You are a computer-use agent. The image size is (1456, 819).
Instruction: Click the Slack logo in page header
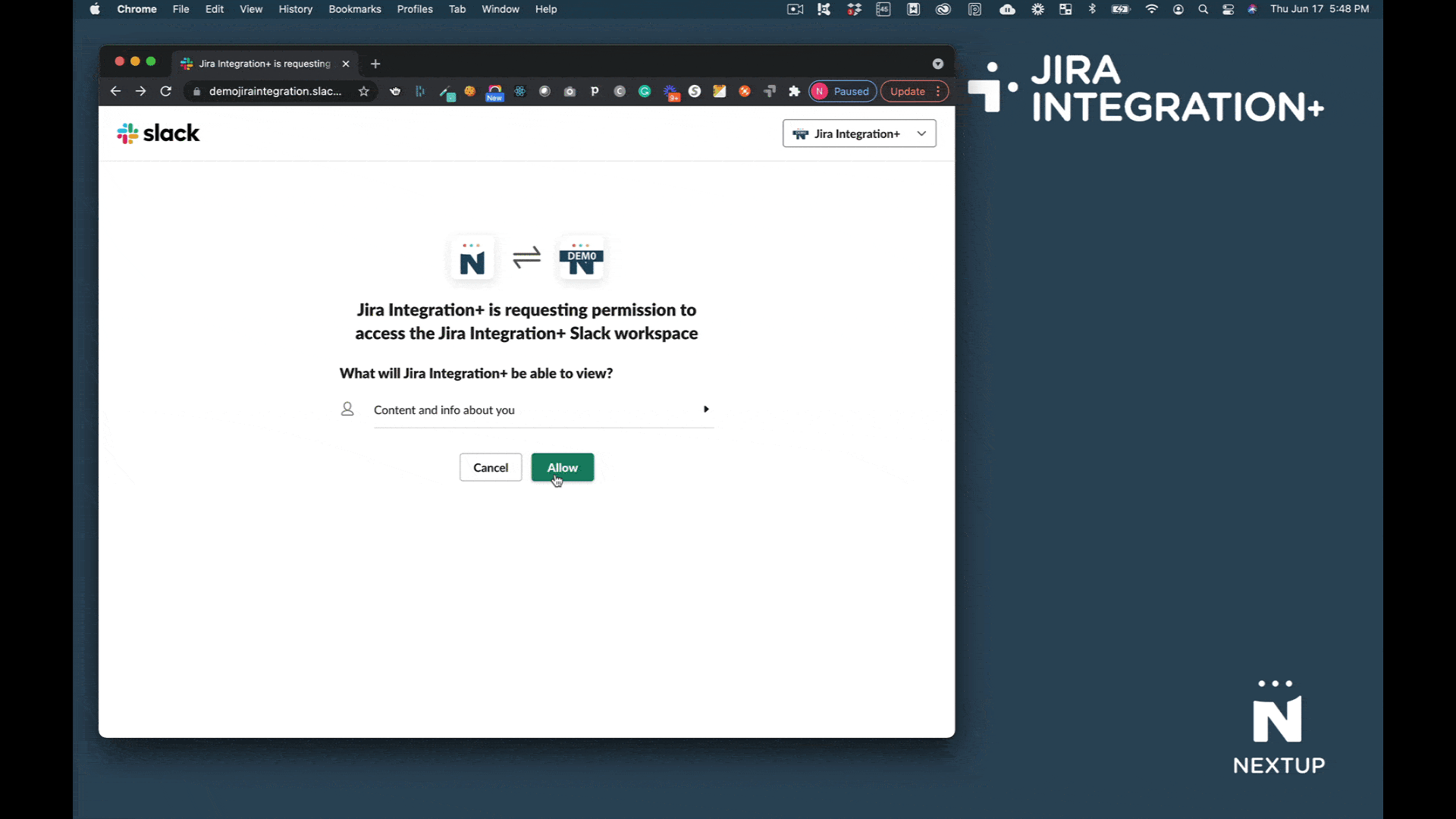158,133
